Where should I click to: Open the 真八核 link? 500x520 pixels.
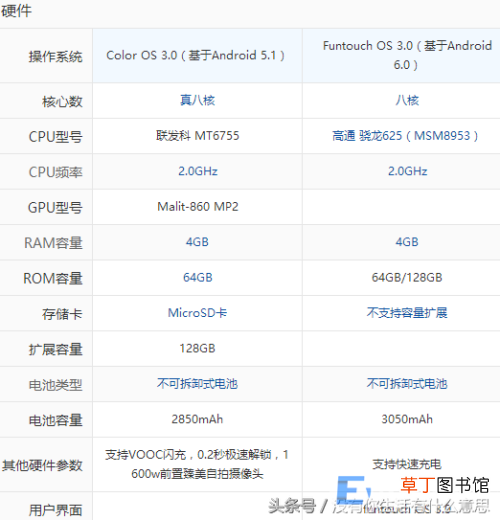pos(197,100)
